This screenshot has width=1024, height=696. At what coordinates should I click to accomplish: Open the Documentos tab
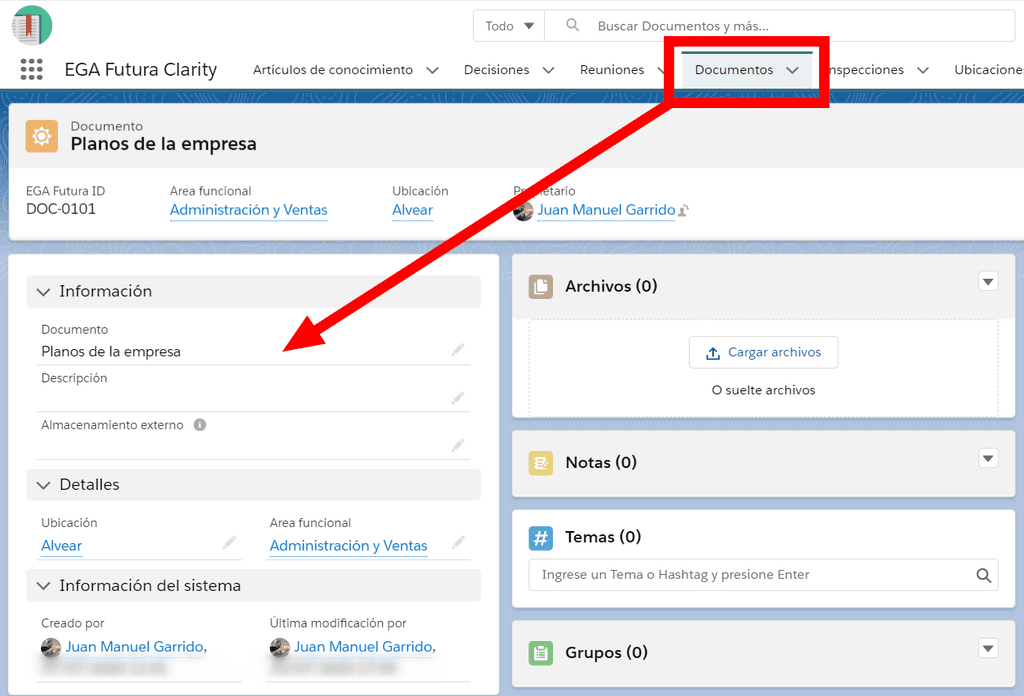click(733, 70)
